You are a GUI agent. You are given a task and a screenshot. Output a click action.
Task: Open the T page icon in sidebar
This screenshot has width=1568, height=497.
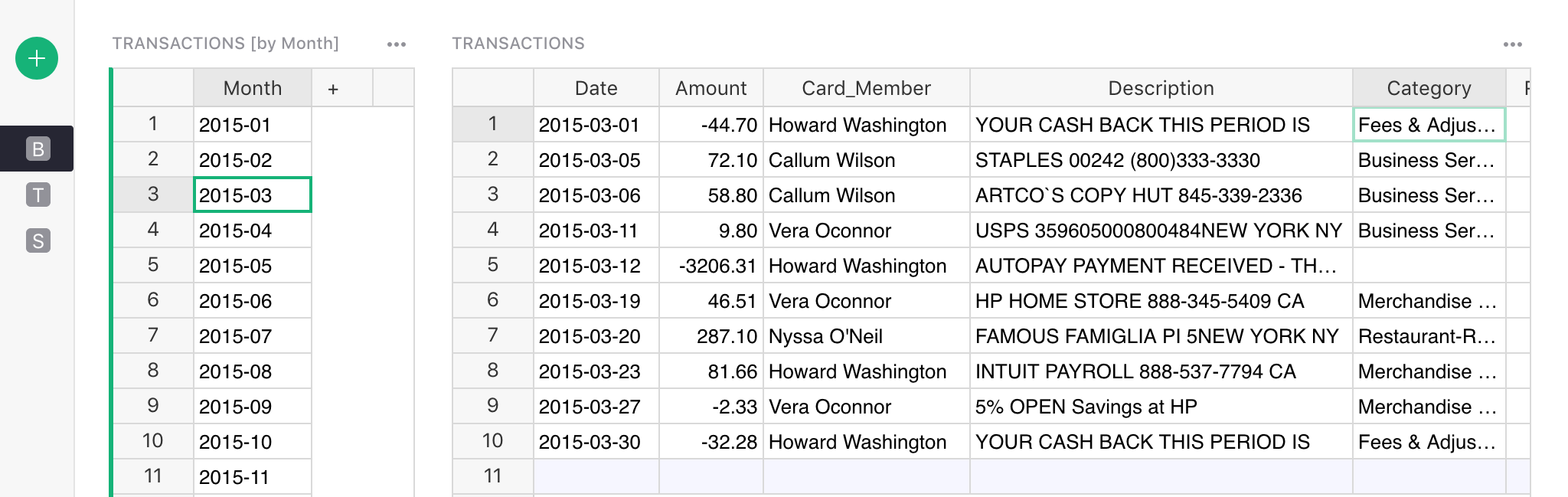point(38,195)
